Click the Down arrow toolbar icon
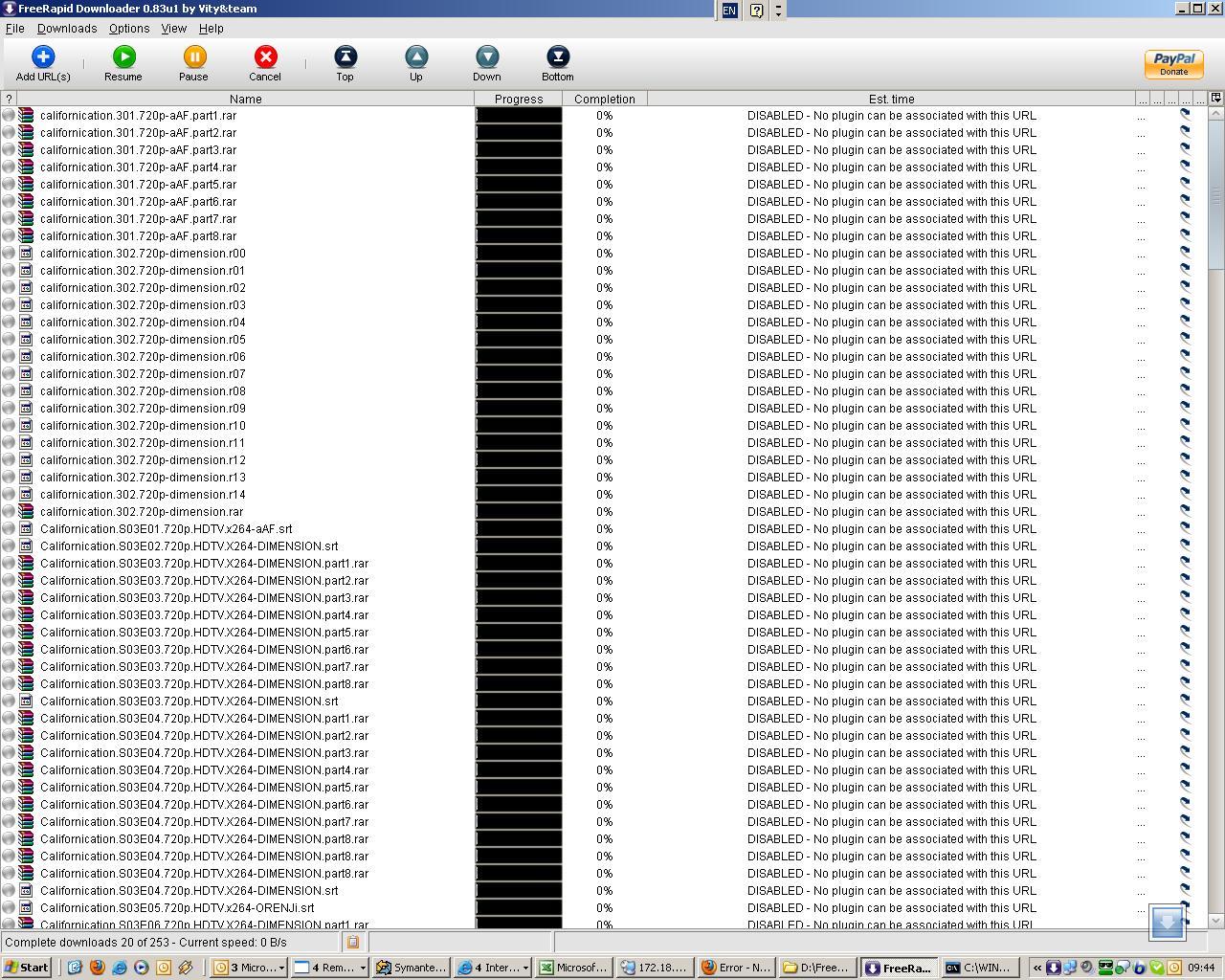This screenshot has height=980, width=1225. tap(487, 57)
